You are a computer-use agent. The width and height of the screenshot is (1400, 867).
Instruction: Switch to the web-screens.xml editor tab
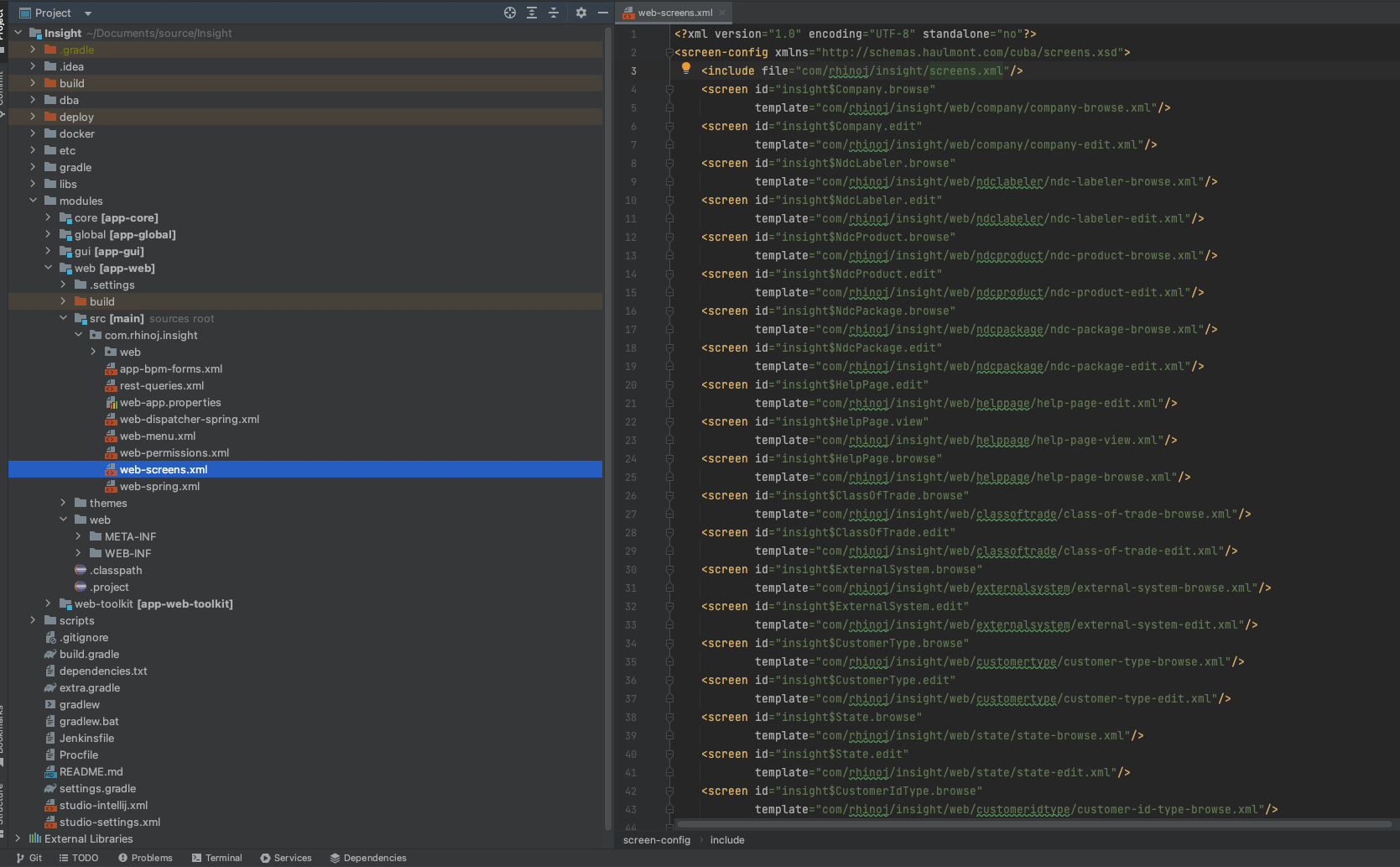674,13
